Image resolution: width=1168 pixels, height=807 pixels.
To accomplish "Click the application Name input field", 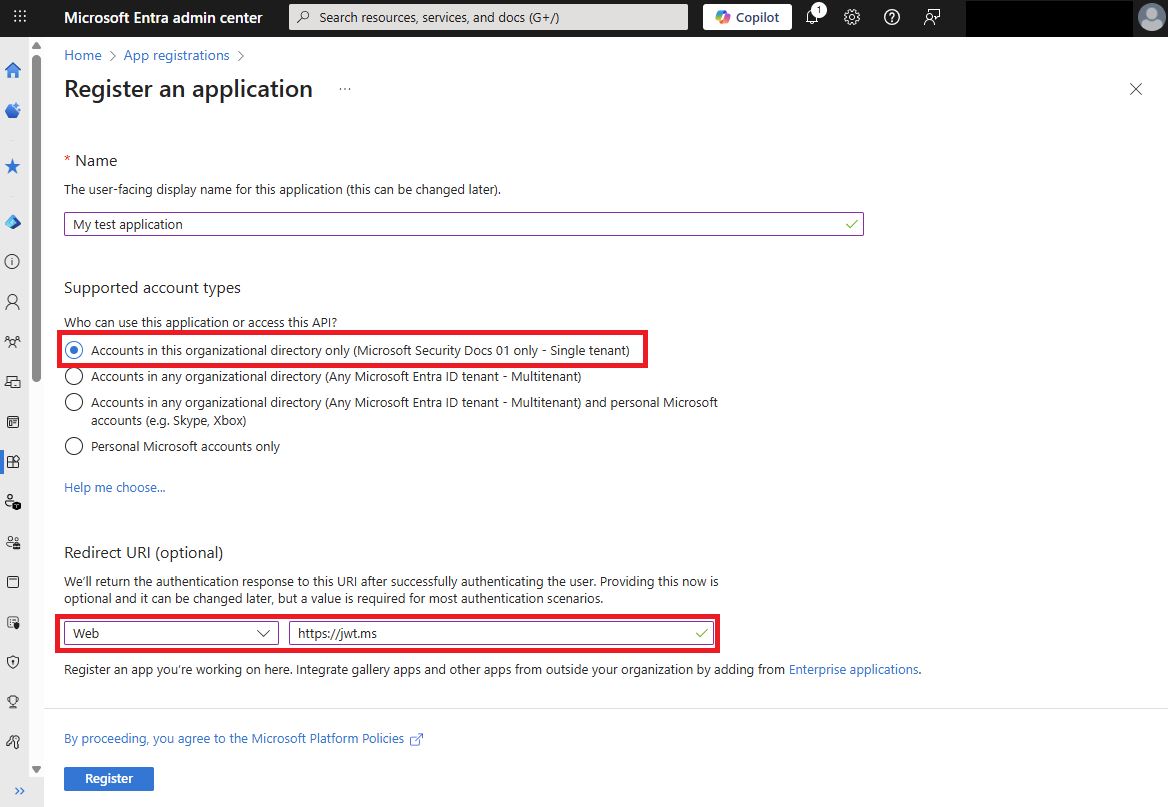I will coord(463,224).
